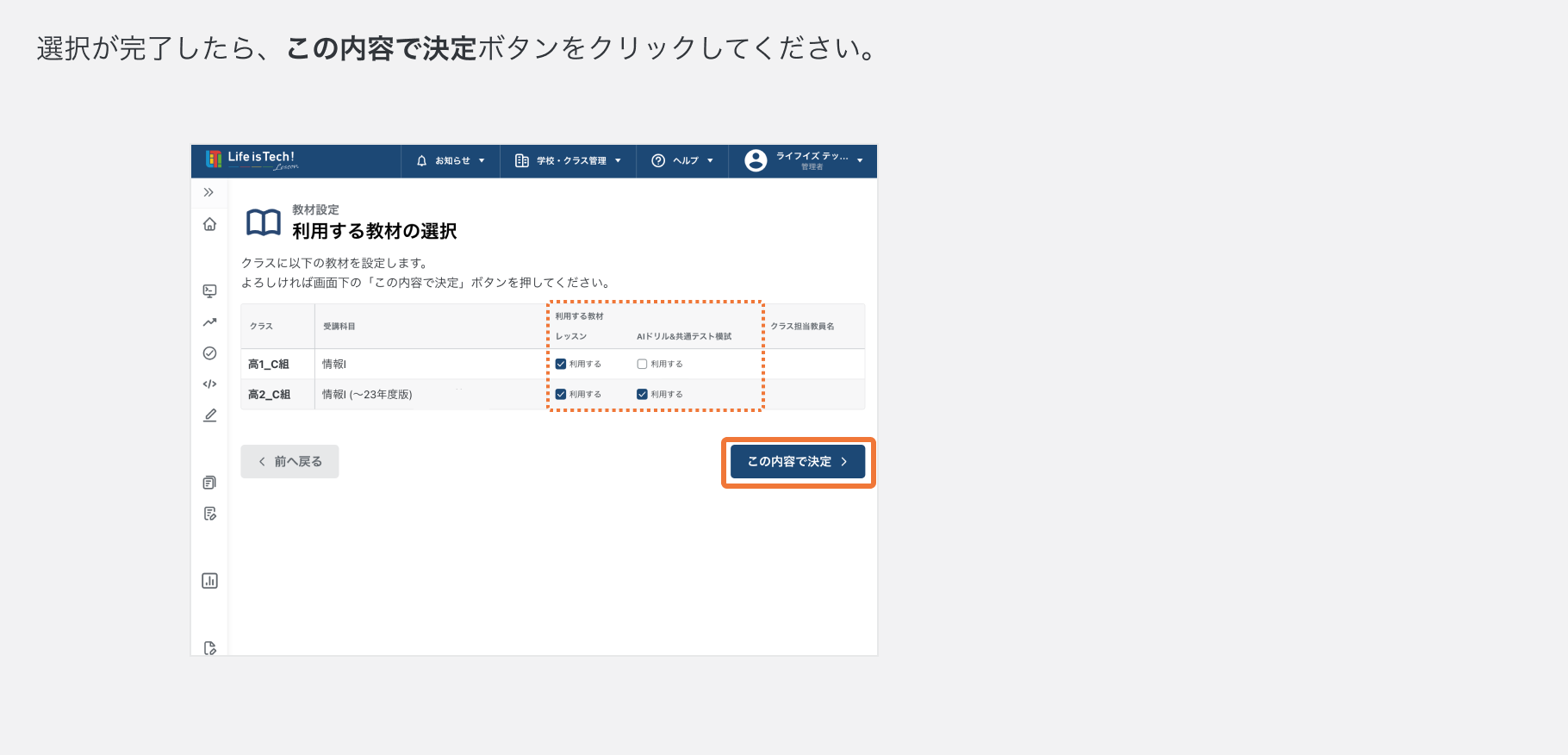The image size is (1568, 755).
Task: Go to home via sidebar house icon
Action: pos(209,224)
